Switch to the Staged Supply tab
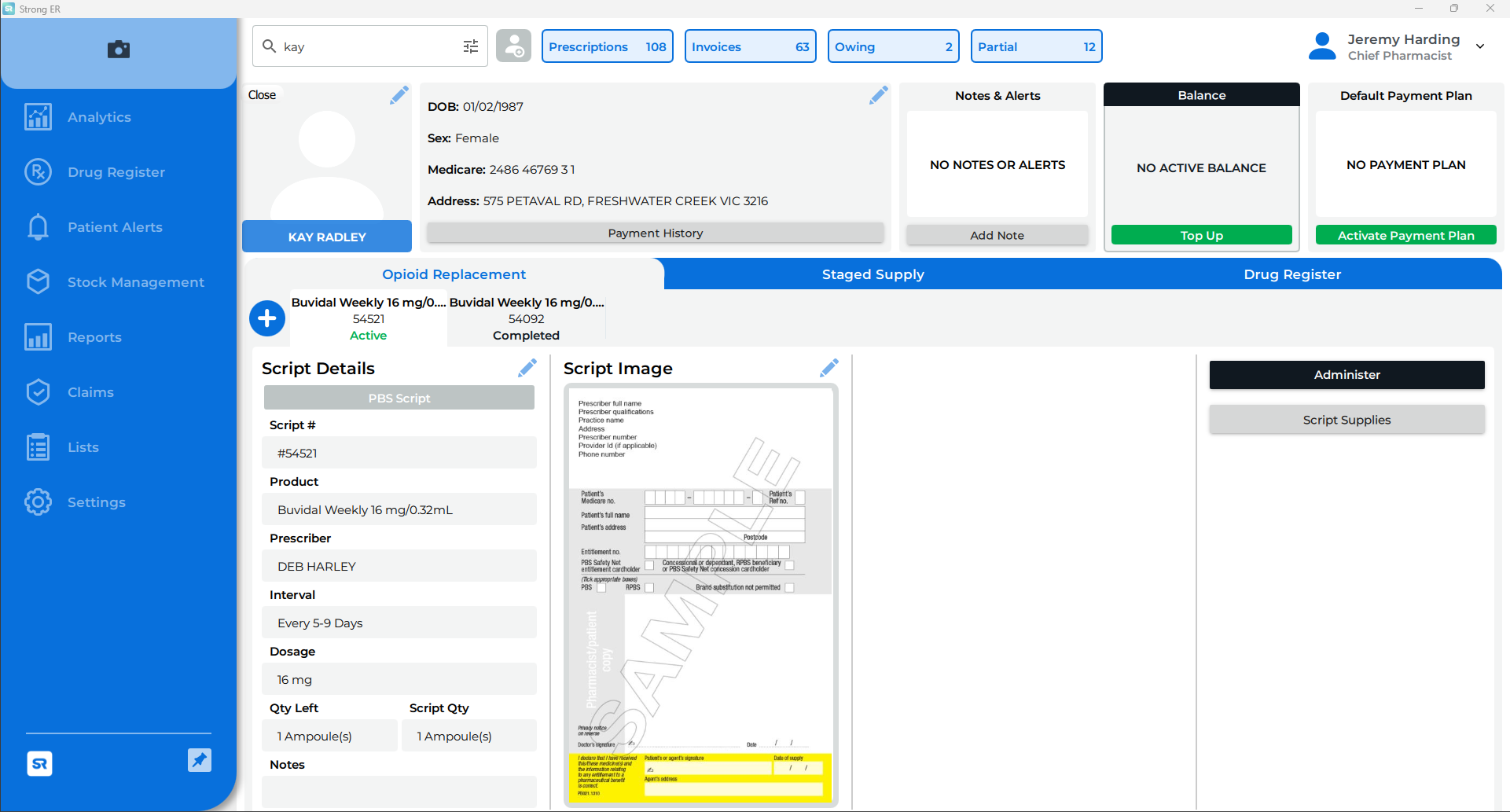The width and height of the screenshot is (1510, 812). pos(873,274)
